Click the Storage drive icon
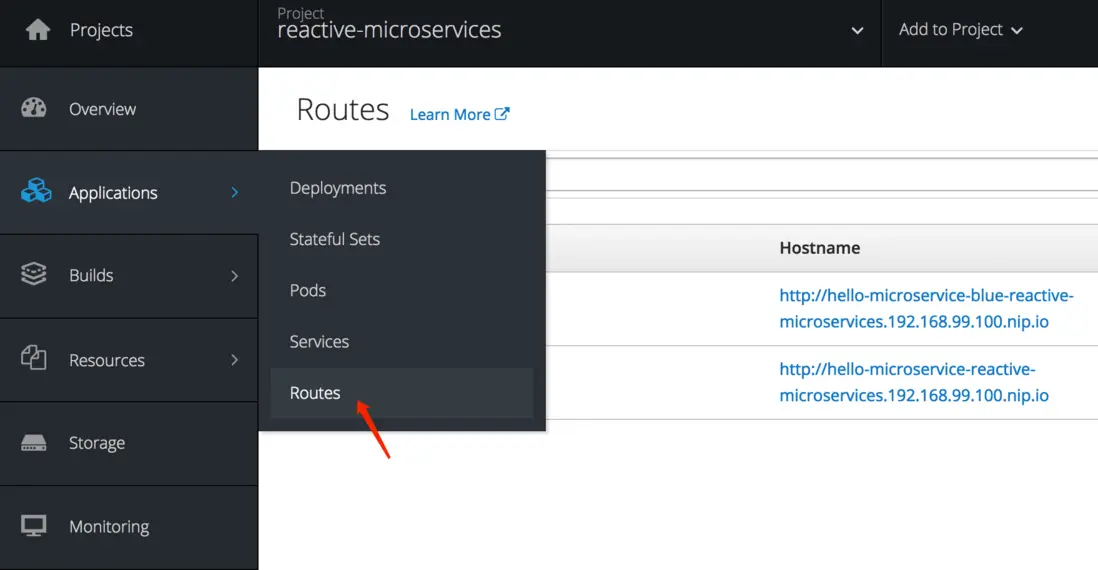 click(x=34, y=443)
